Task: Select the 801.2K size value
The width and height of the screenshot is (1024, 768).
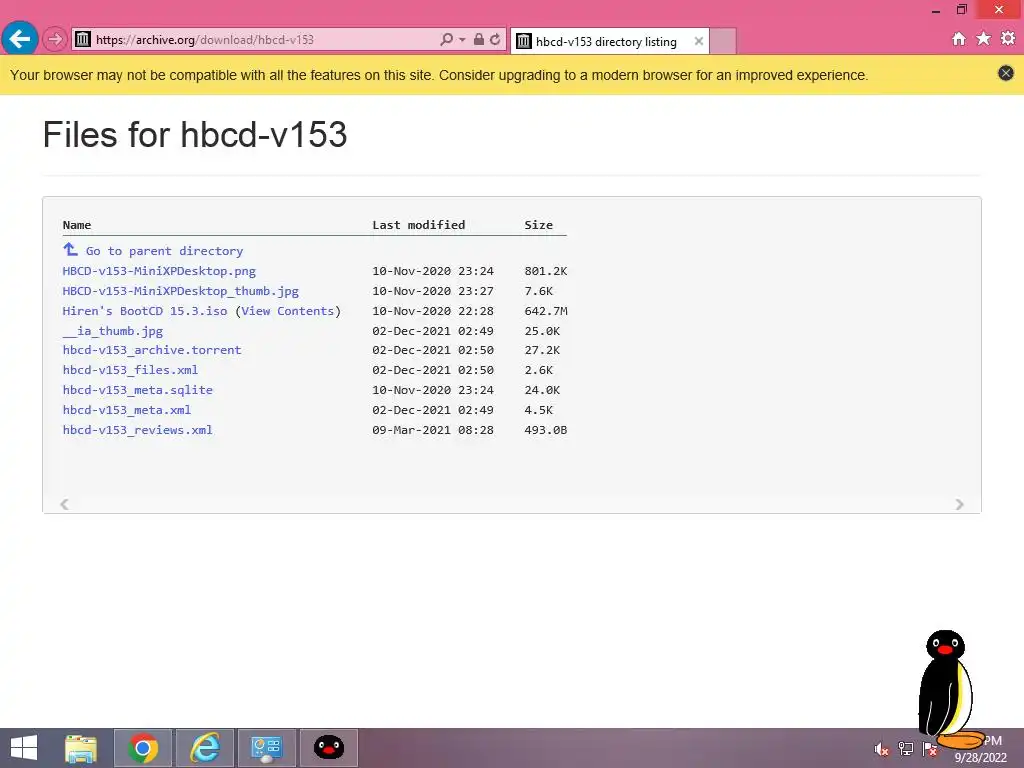Action: (545, 271)
